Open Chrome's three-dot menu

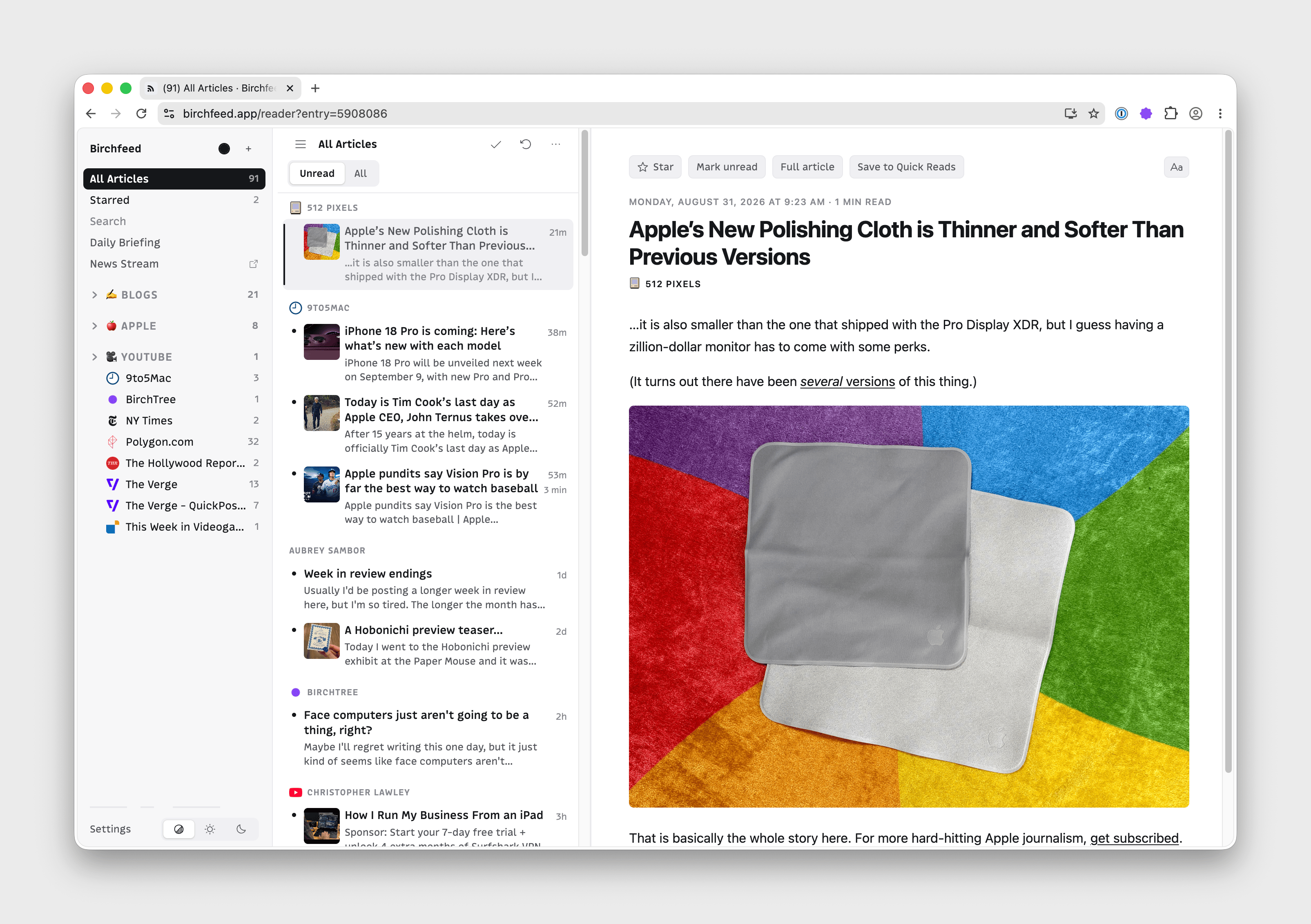tap(1220, 114)
